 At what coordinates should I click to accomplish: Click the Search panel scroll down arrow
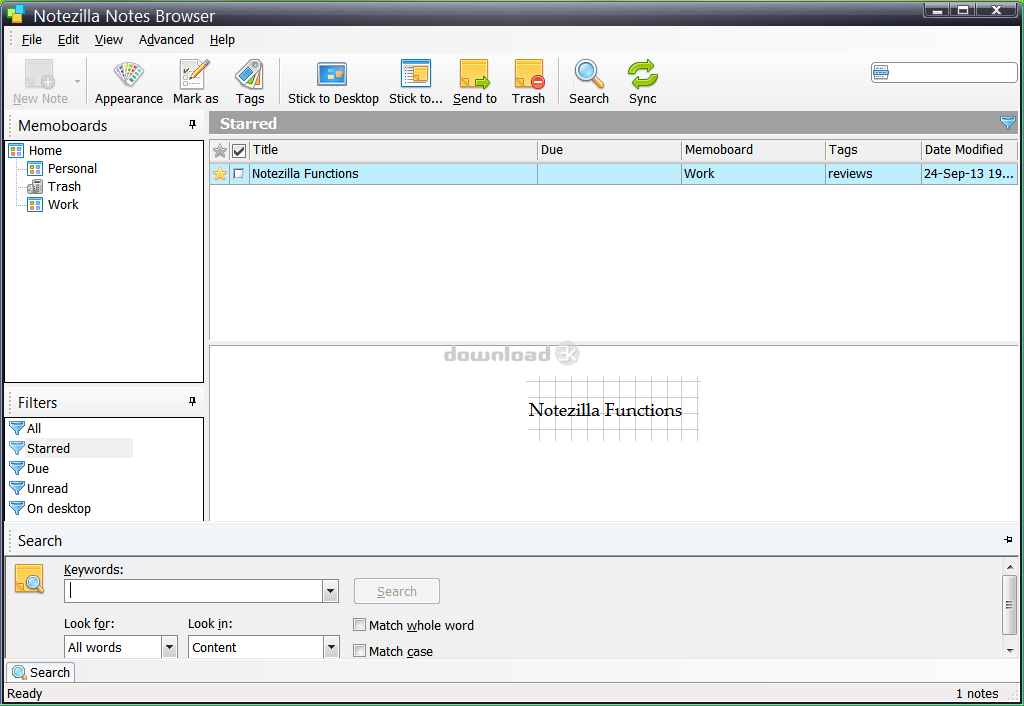[x=1010, y=650]
